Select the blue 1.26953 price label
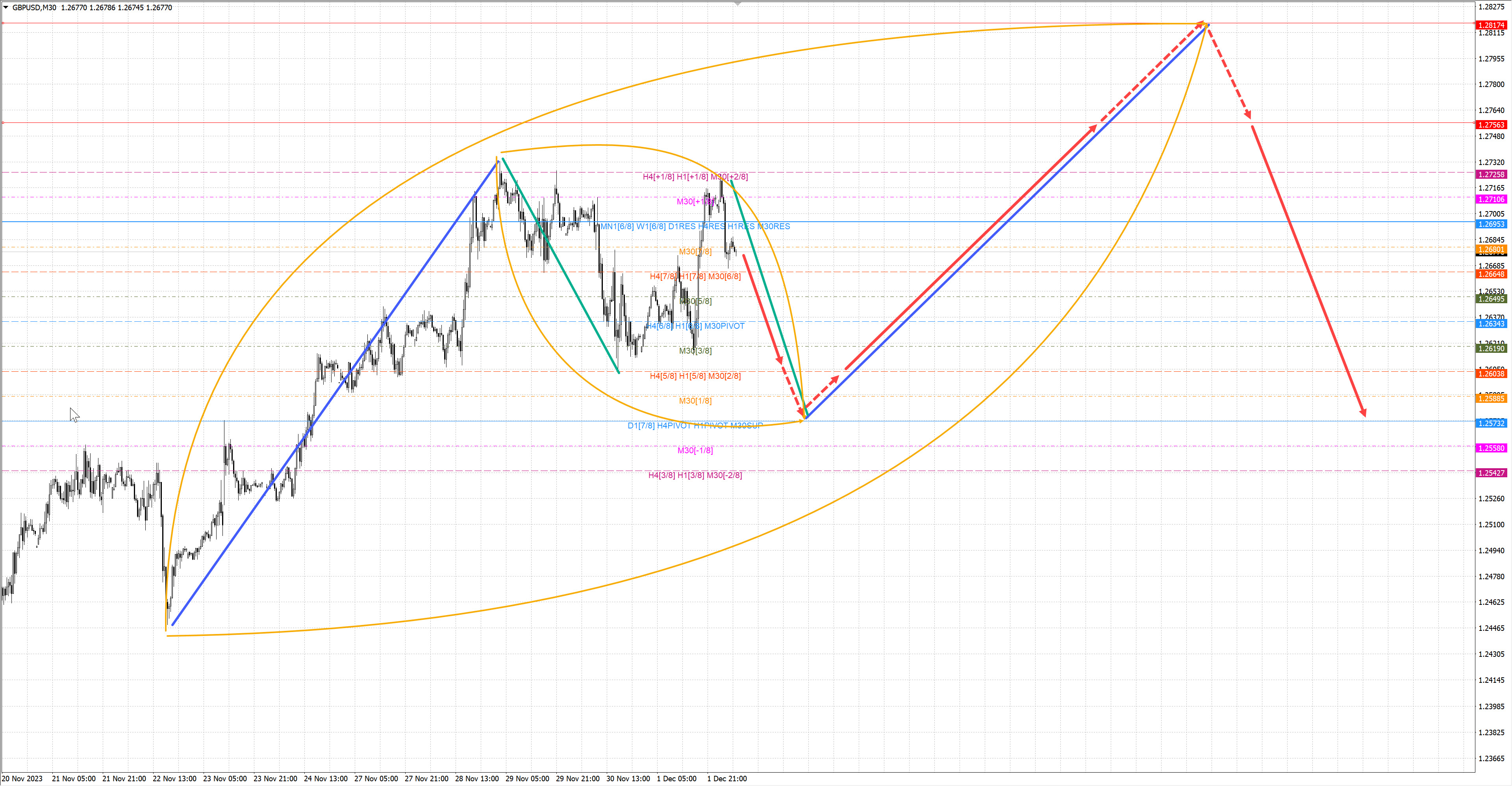 (1491, 224)
